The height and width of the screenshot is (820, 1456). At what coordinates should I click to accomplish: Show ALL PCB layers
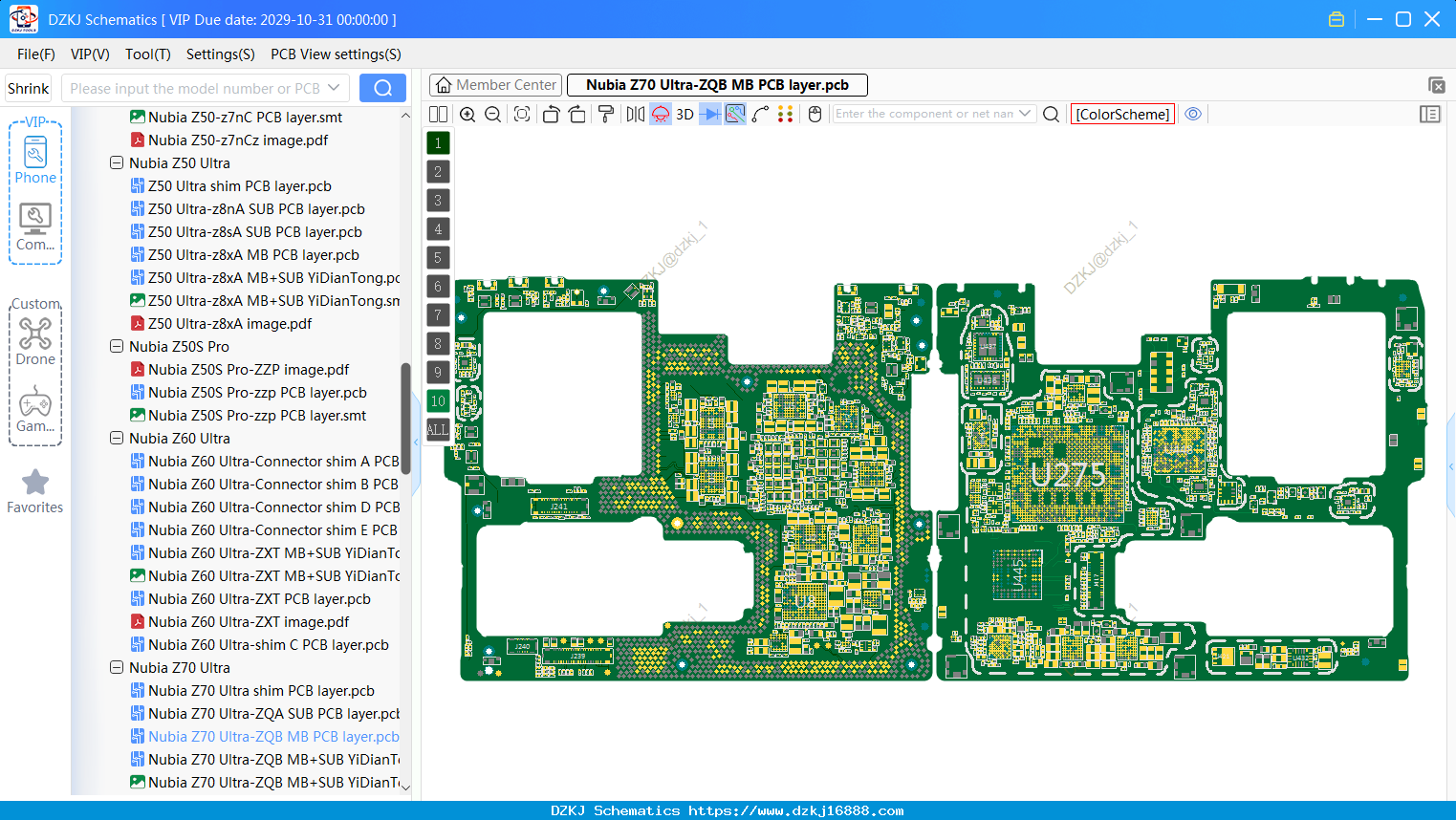tap(438, 430)
